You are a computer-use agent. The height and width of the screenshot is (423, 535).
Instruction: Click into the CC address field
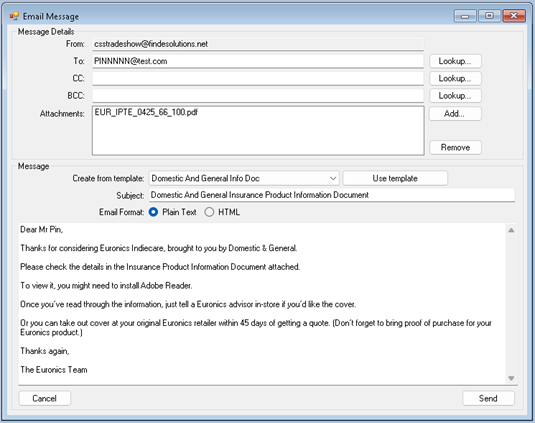(x=258, y=78)
